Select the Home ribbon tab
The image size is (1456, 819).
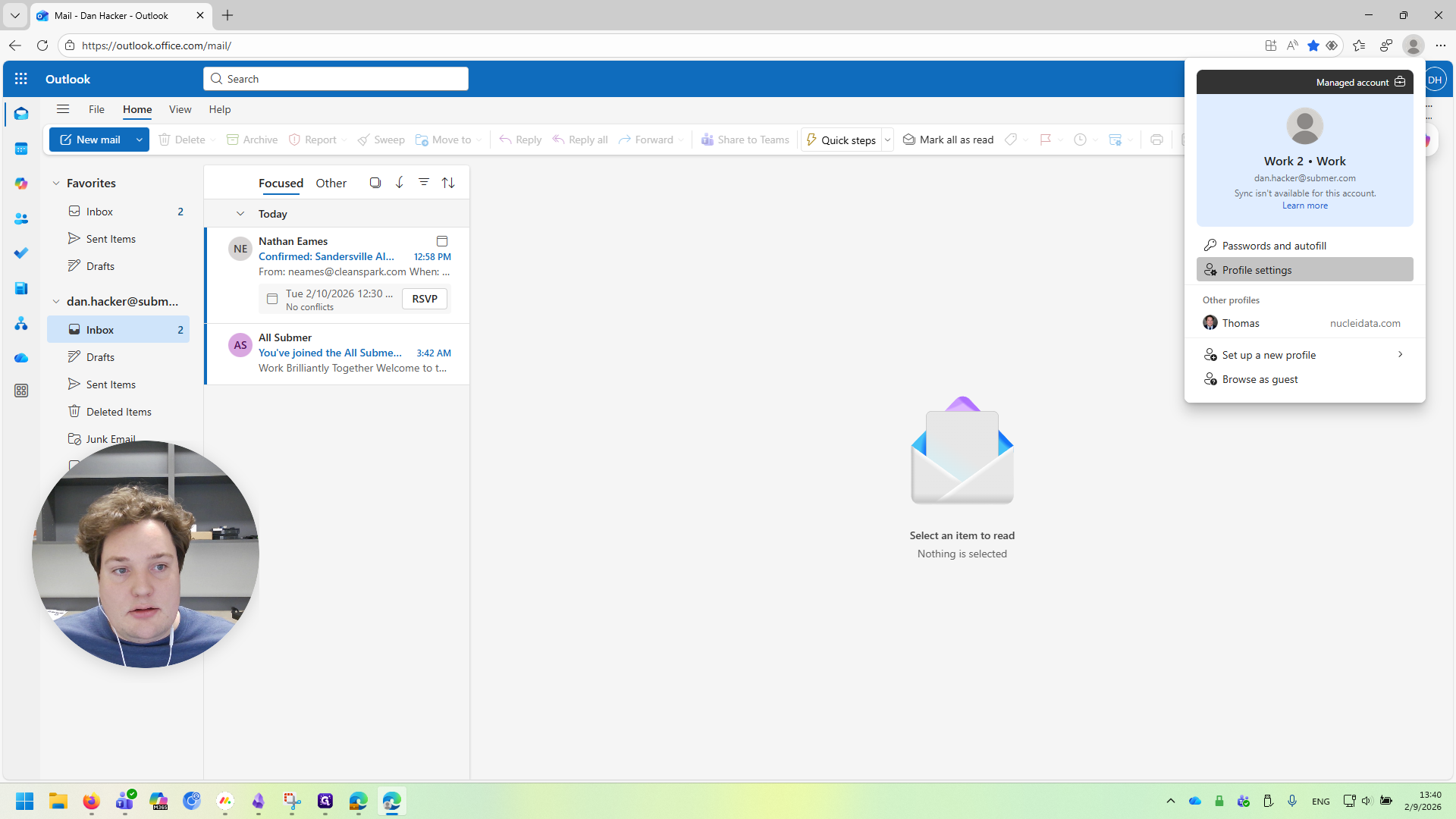point(137,109)
